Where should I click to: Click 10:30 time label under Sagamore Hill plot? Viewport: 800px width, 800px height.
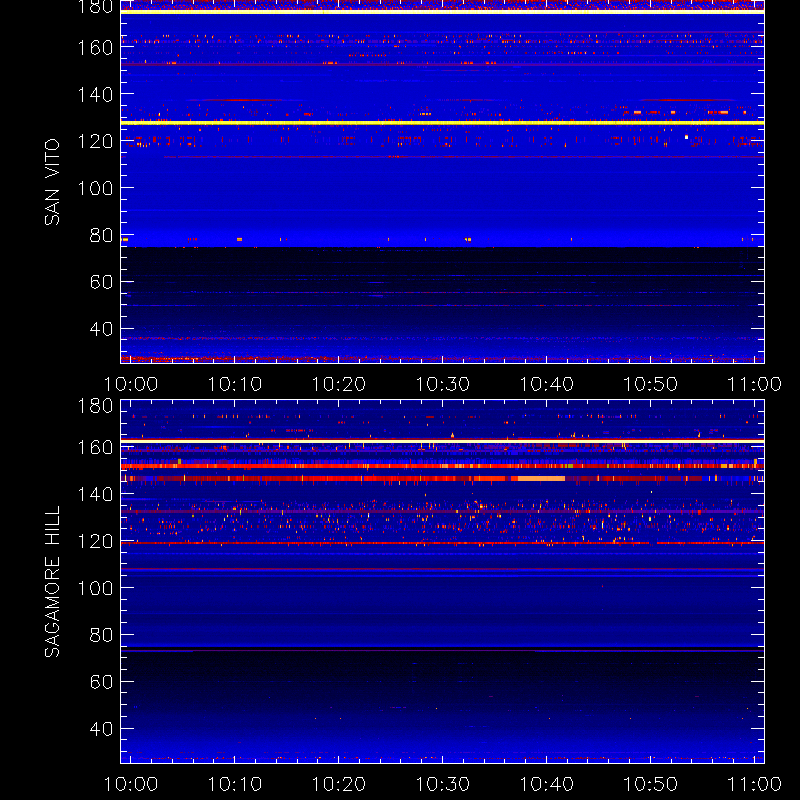pos(442,784)
